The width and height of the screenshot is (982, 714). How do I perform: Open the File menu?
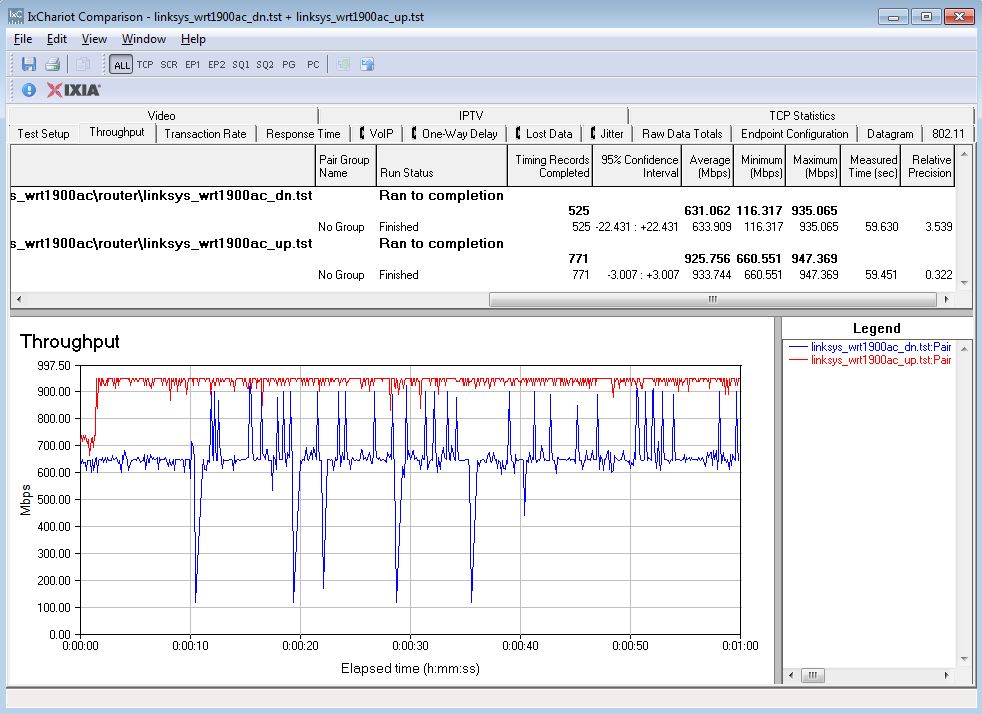[23, 39]
